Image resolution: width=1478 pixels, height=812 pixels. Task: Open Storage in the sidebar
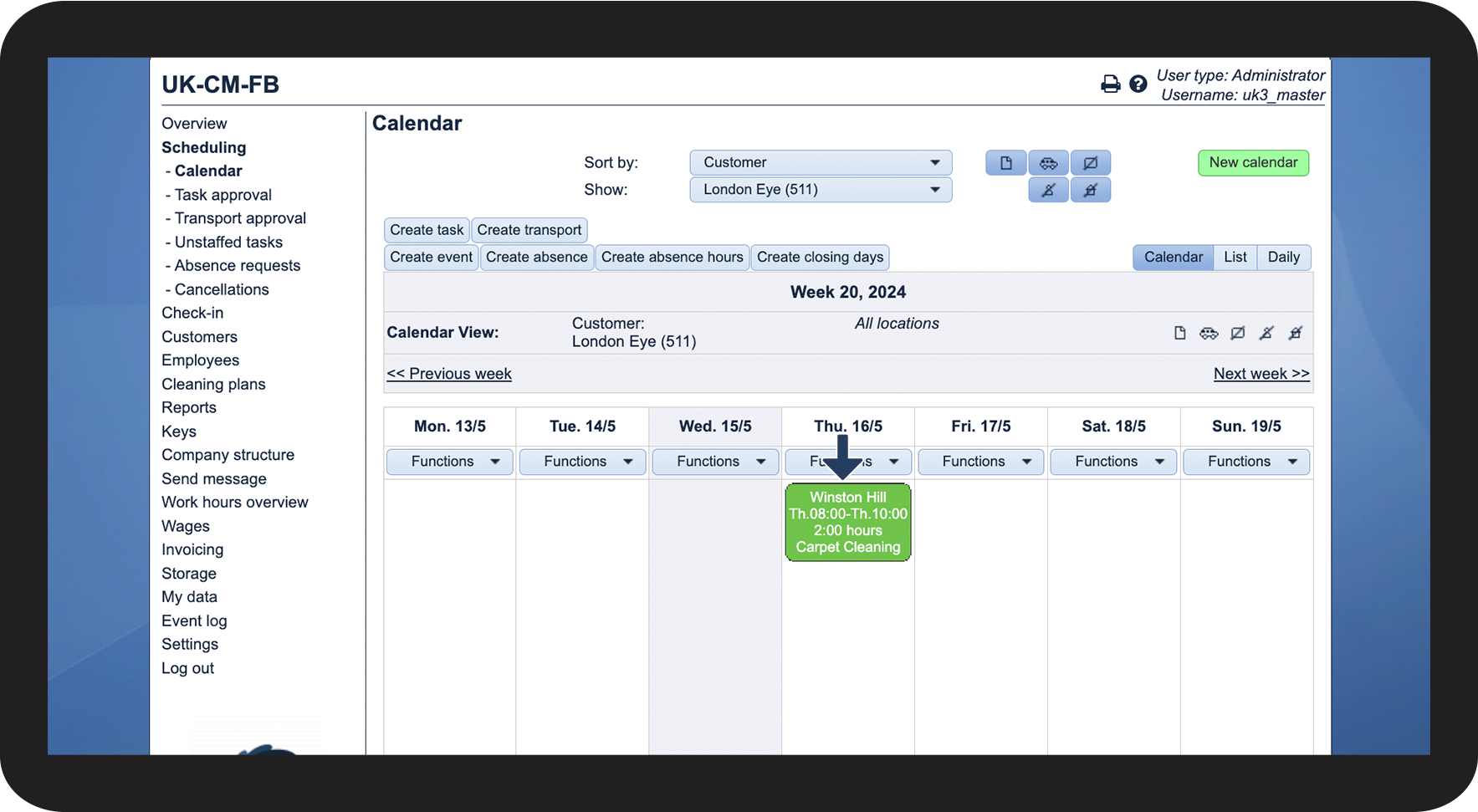pos(189,574)
